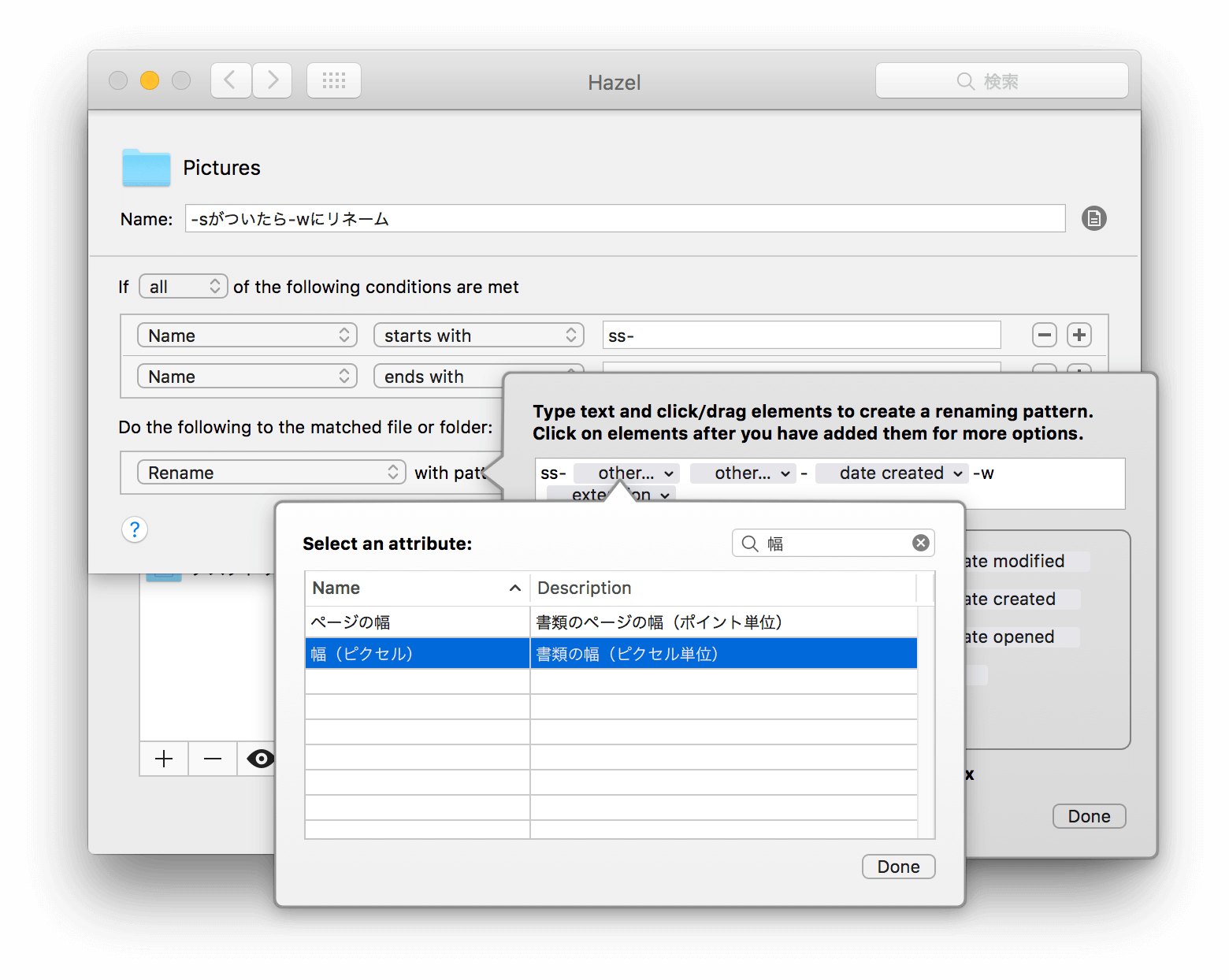Add condition with plus button on first row
This screenshot has width=1229, height=980.
click(1079, 335)
